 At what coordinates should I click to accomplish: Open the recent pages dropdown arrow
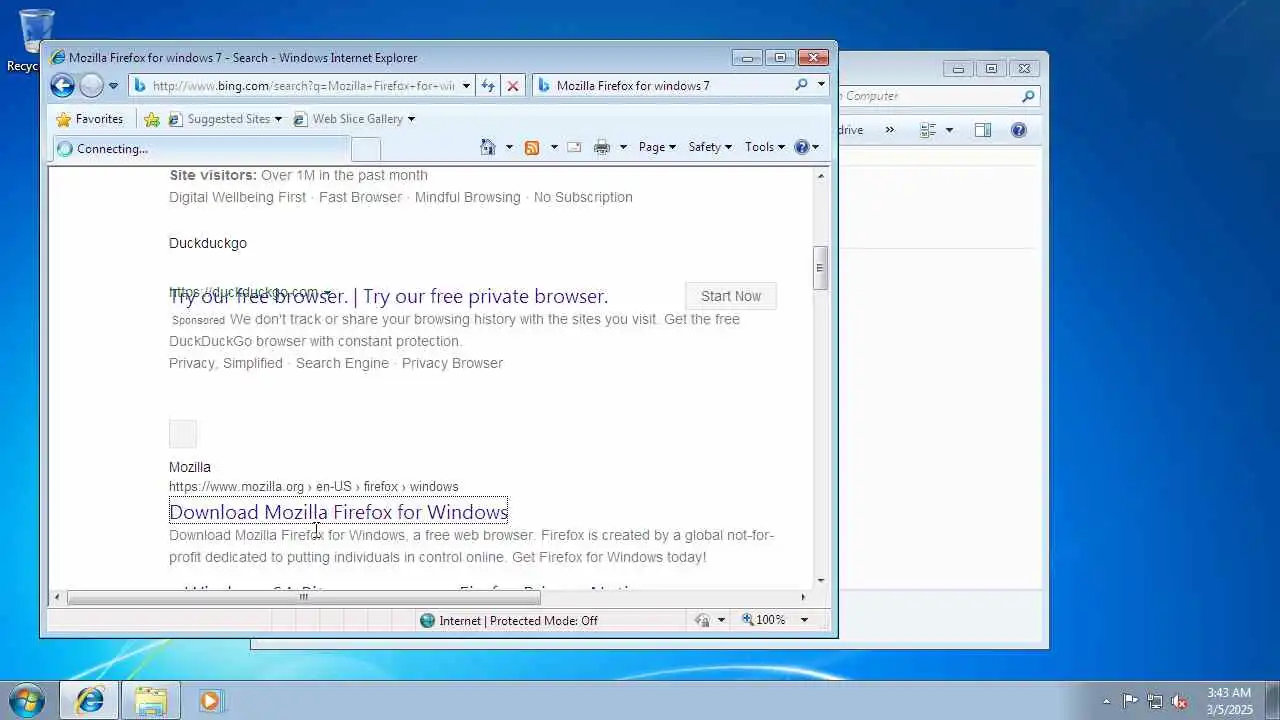(x=113, y=86)
